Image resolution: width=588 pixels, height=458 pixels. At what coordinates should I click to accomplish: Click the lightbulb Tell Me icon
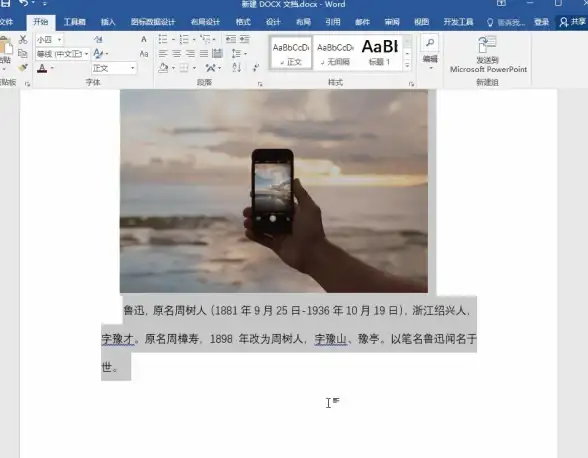[x=490, y=23]
